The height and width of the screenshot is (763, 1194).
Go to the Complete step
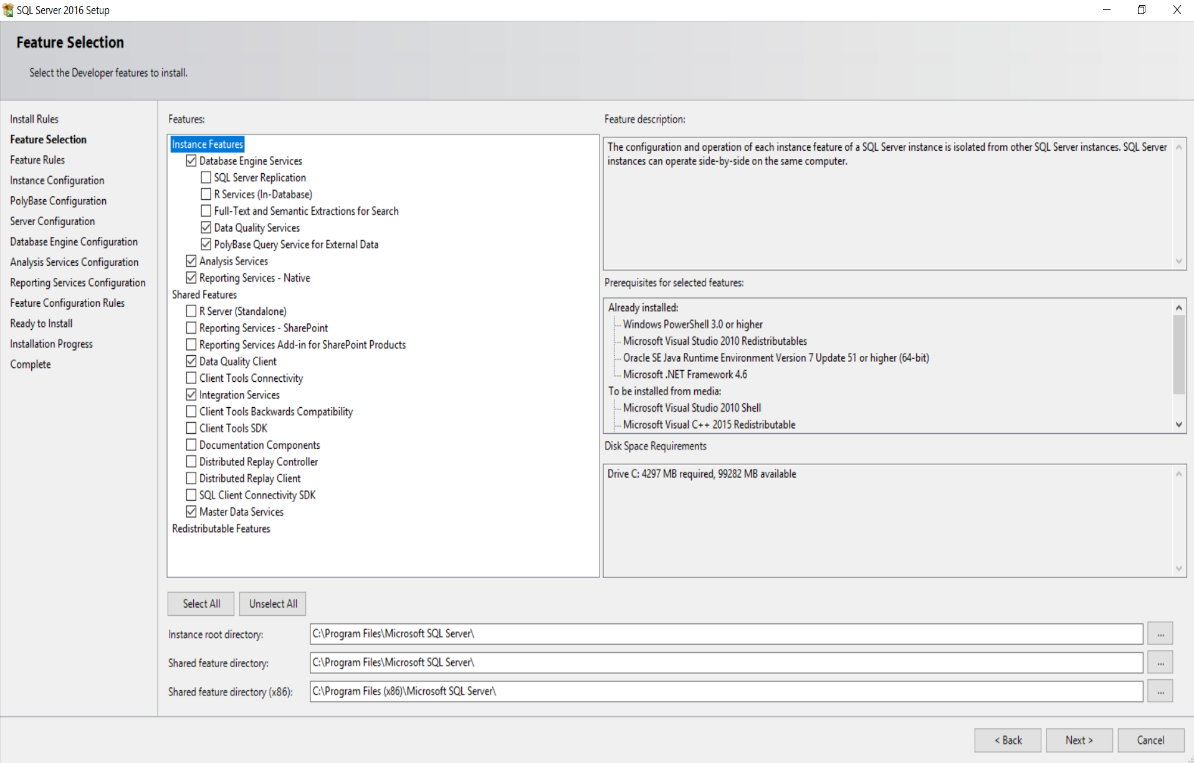pyautogui.click(x=30, y=365)
